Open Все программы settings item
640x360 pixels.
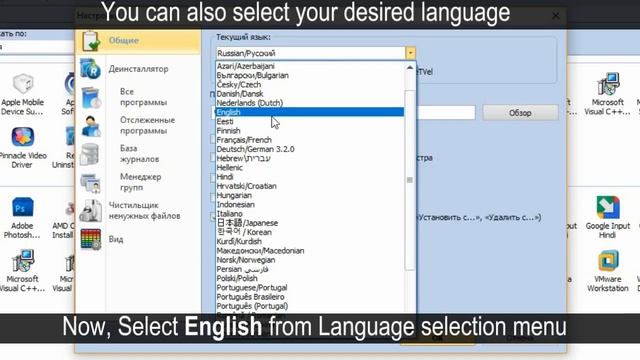[x=143, y=97]
